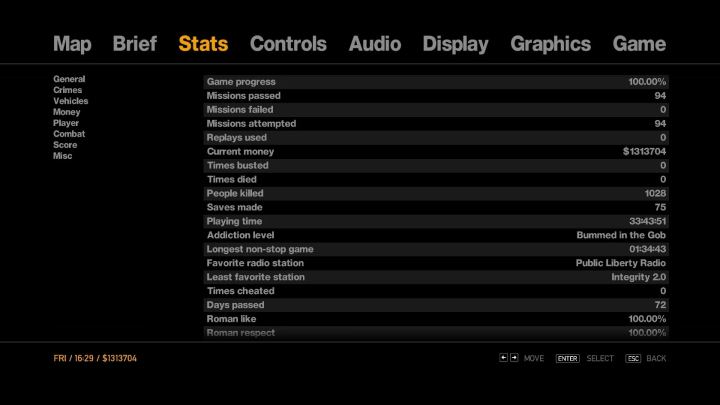
Task: Click the Missions failed row label
Action: pyautogui.click(x=240, y=110)
